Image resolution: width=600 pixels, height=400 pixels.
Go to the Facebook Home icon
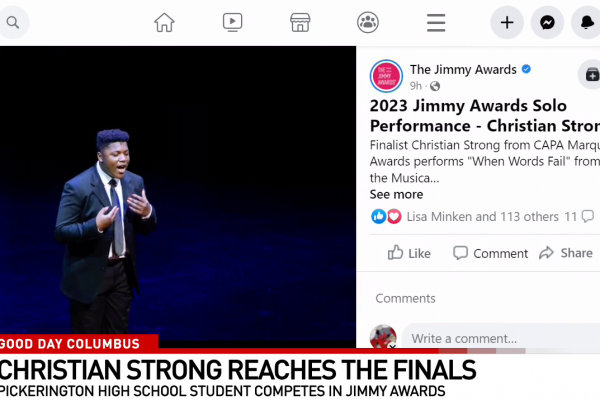pos(164,22)
